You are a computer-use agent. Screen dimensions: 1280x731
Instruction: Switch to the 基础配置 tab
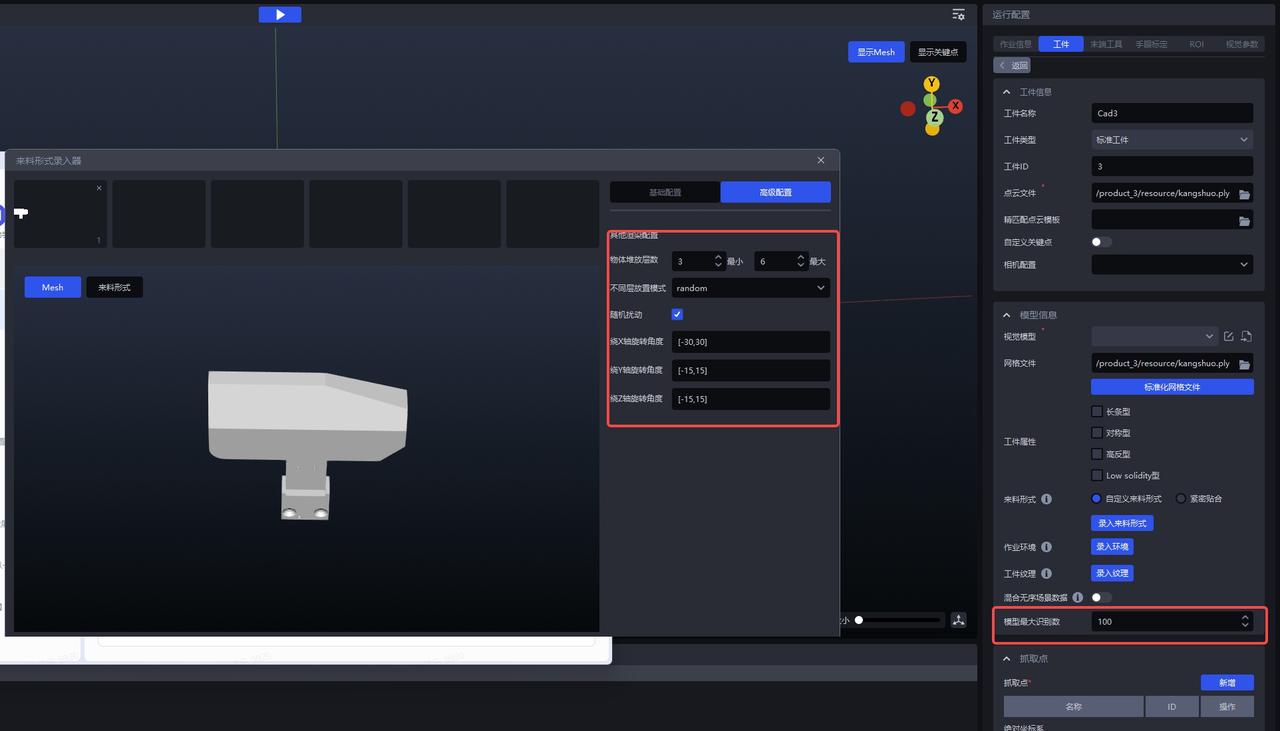pos(665,192)
